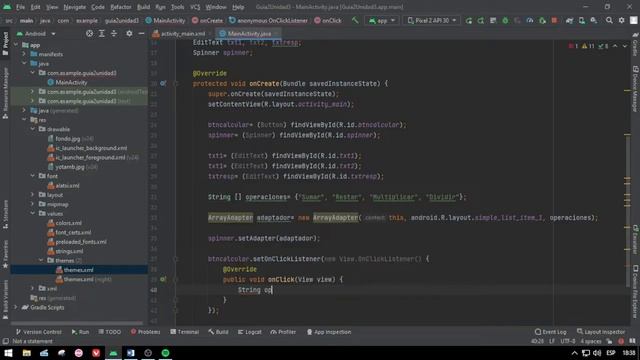Click the Profile app icon in toolbar
The width and height of the screenshot is (640, 360).
pos(529,20)
